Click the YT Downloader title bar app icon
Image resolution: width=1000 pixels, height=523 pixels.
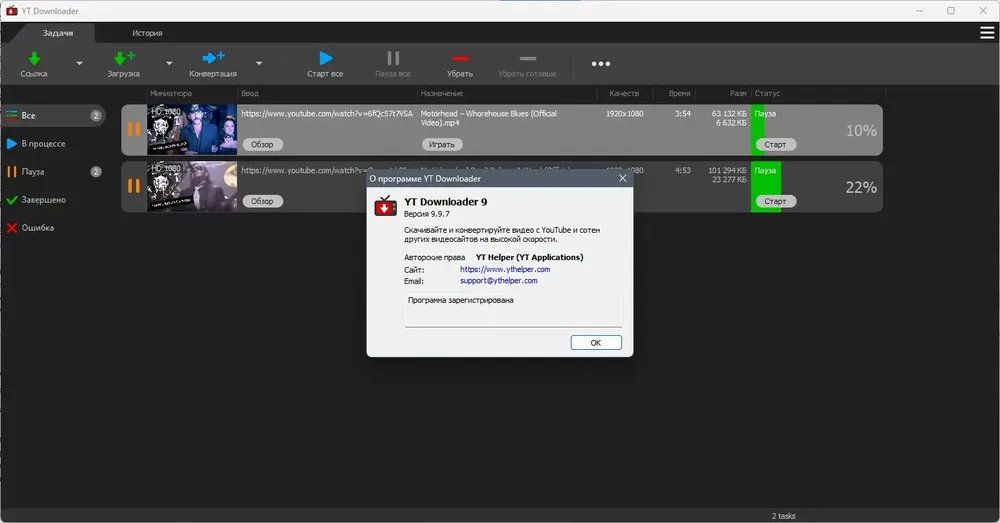pos(11,10)
